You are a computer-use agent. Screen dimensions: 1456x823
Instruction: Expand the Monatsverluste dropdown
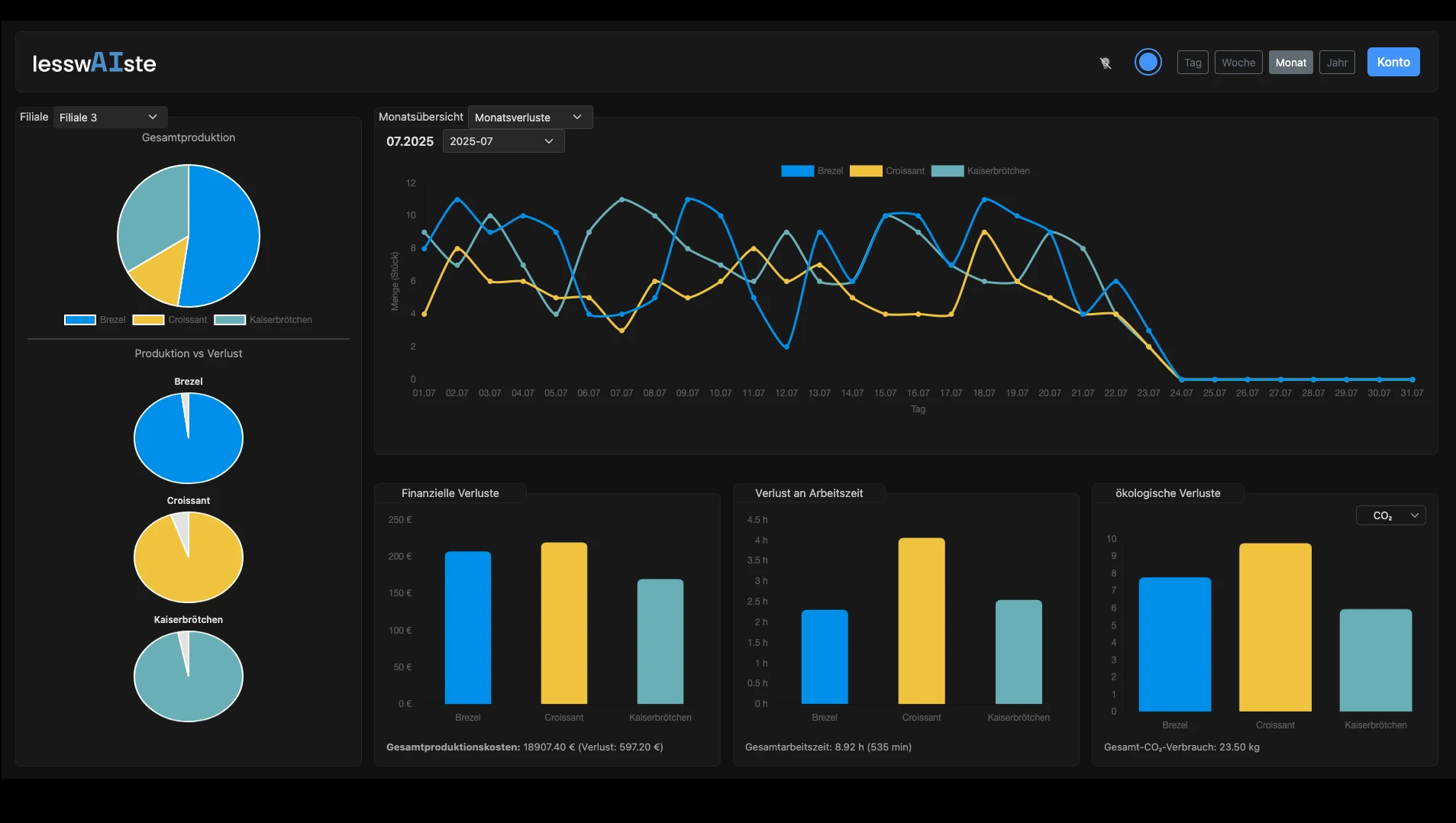(529, 117)
